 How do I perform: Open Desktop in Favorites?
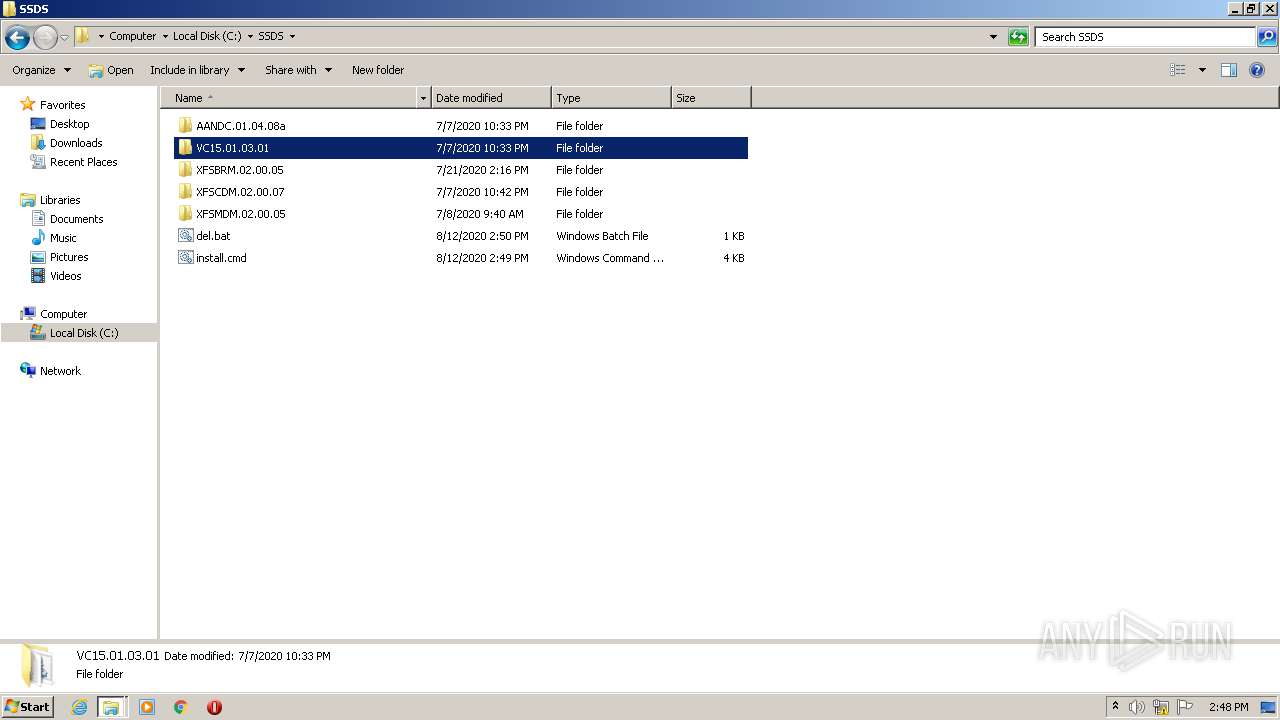click(x=69, y=124)
